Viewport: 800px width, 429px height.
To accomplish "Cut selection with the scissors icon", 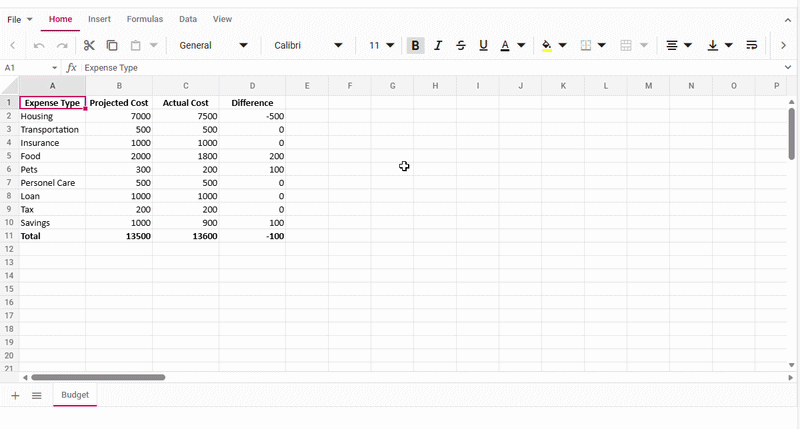I will (89, 45).
